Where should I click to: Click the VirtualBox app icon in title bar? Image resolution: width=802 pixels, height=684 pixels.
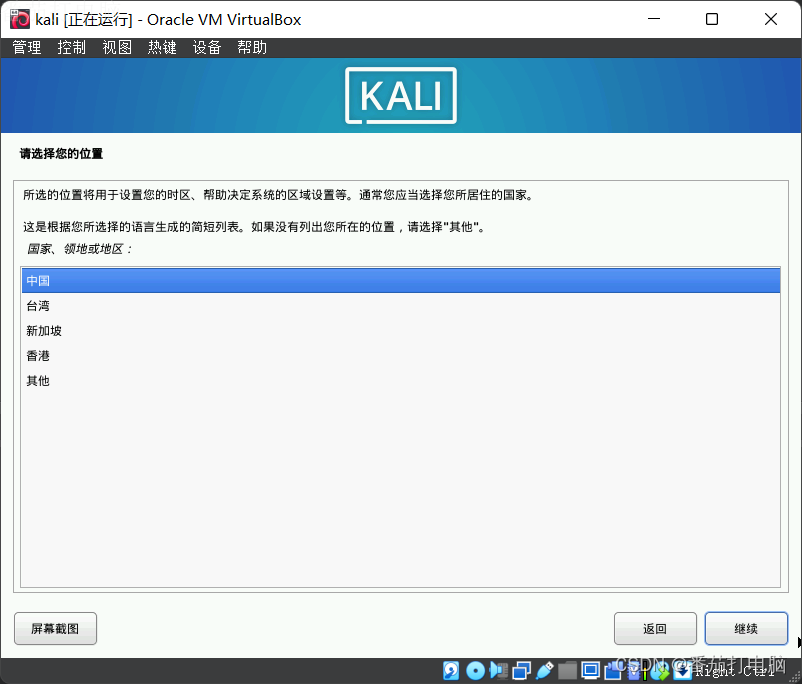point(20,19)
